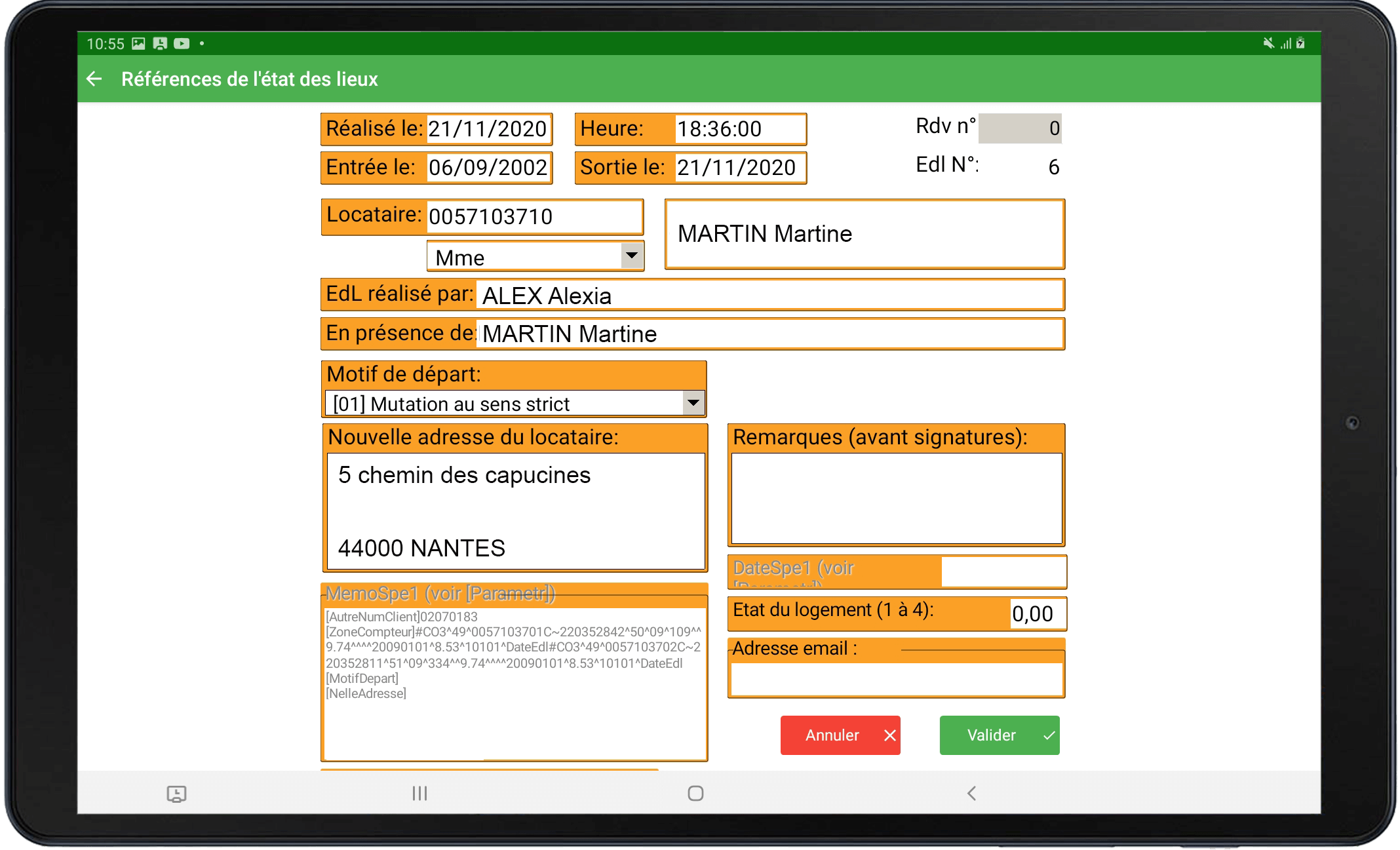This screenshot has height=850, width=1400.
Task: Tap the screen-cast icon in navigation bar
Action: 176,794
